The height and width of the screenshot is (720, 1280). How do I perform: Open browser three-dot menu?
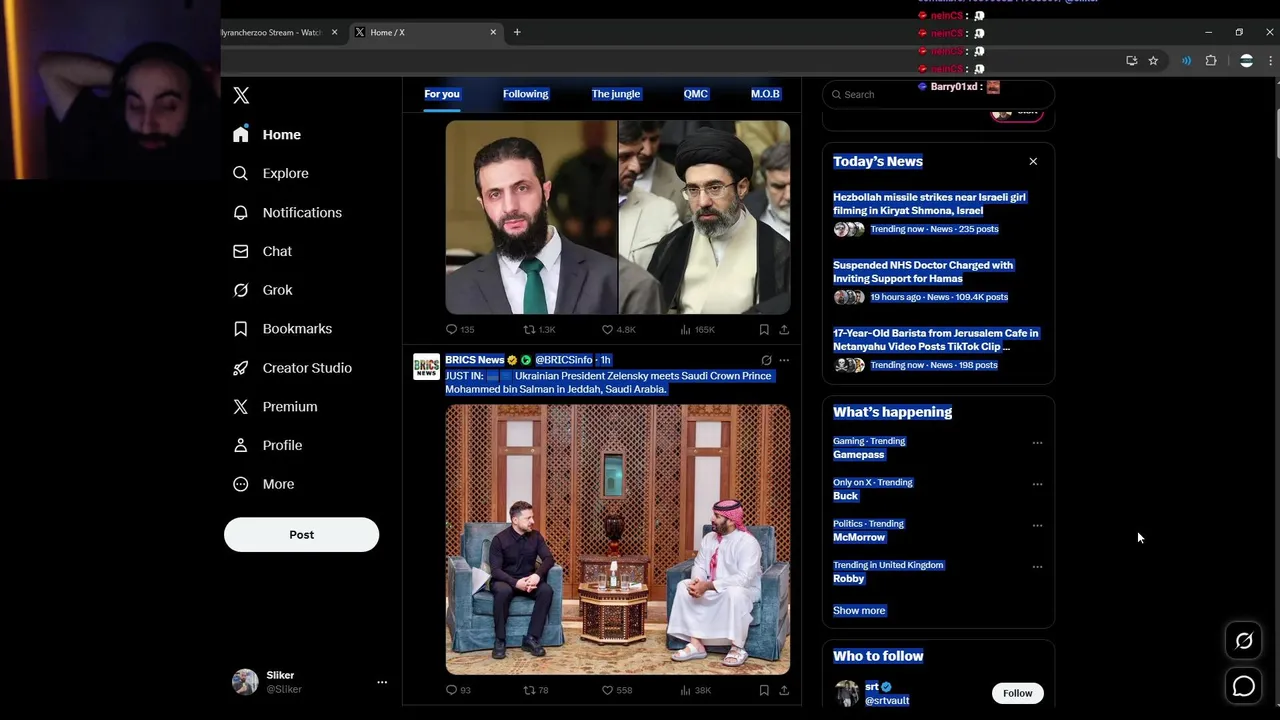pyautogui.click(x=1271, y=61)
